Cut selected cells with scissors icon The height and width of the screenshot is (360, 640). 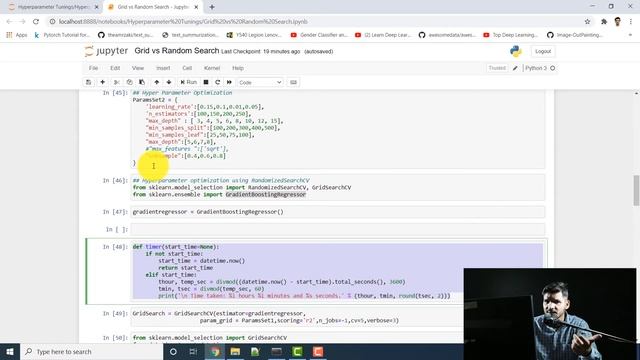117,82
